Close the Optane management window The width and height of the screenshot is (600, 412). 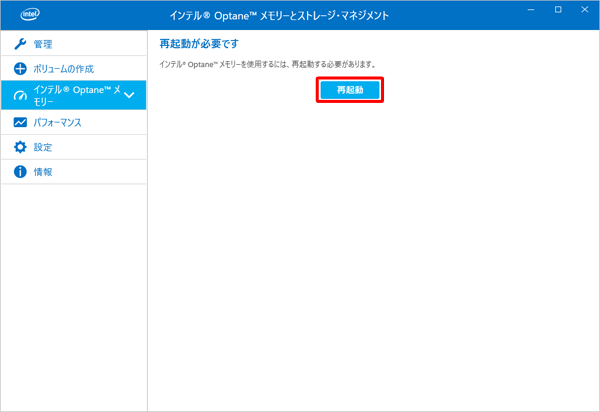pyautogui.click(x=585, y=10)
